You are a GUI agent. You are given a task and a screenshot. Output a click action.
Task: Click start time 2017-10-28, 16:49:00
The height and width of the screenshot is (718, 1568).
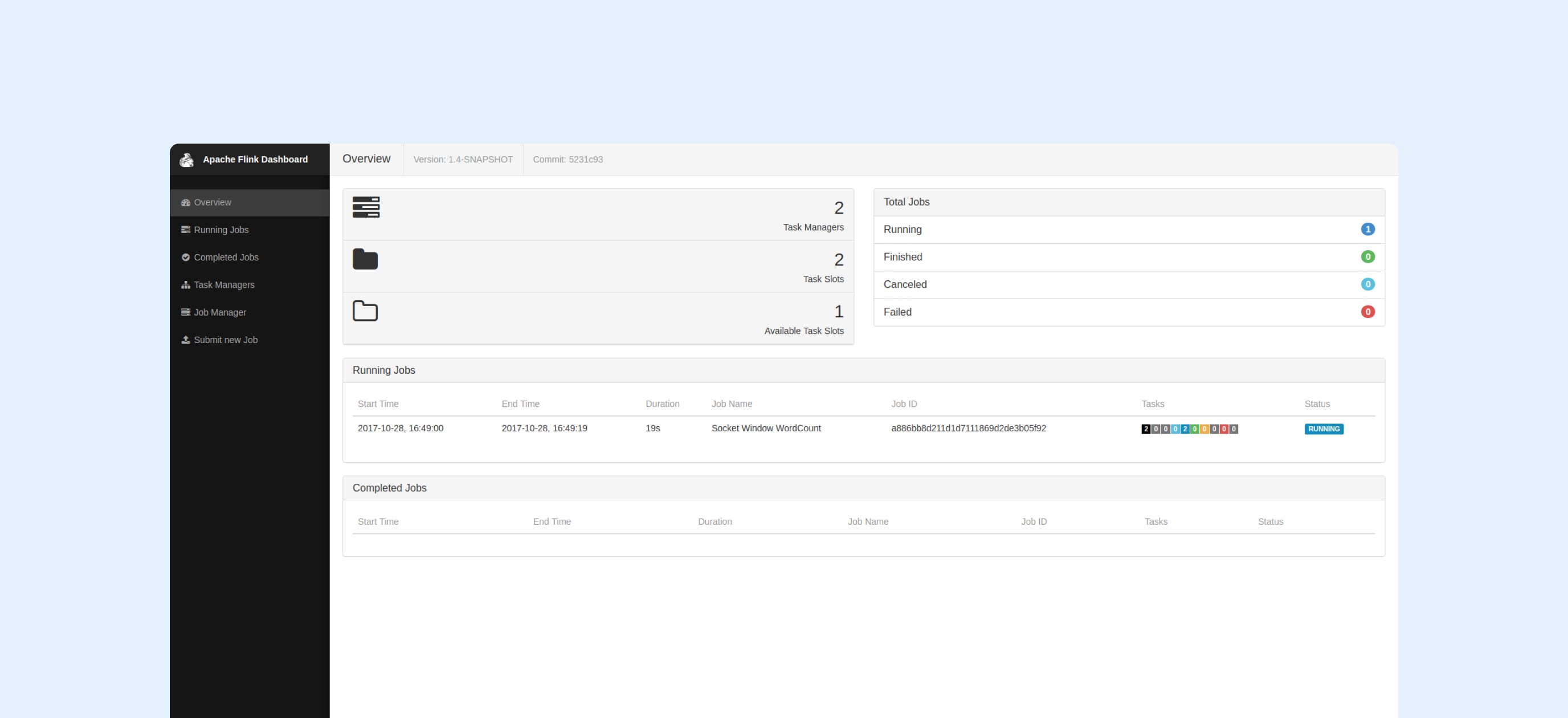pos(401,428)
